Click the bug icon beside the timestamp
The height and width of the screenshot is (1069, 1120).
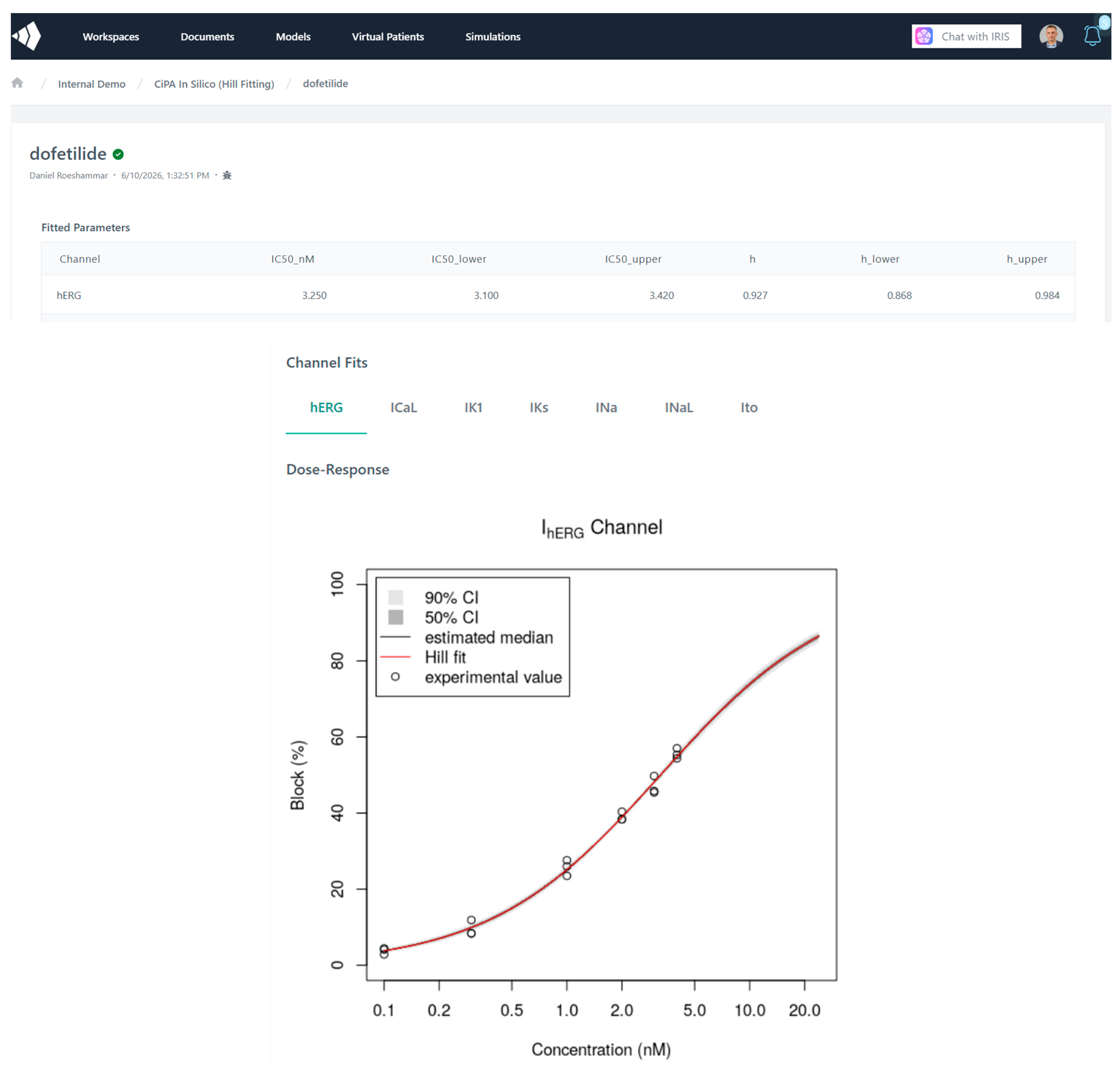pos(227,176)
